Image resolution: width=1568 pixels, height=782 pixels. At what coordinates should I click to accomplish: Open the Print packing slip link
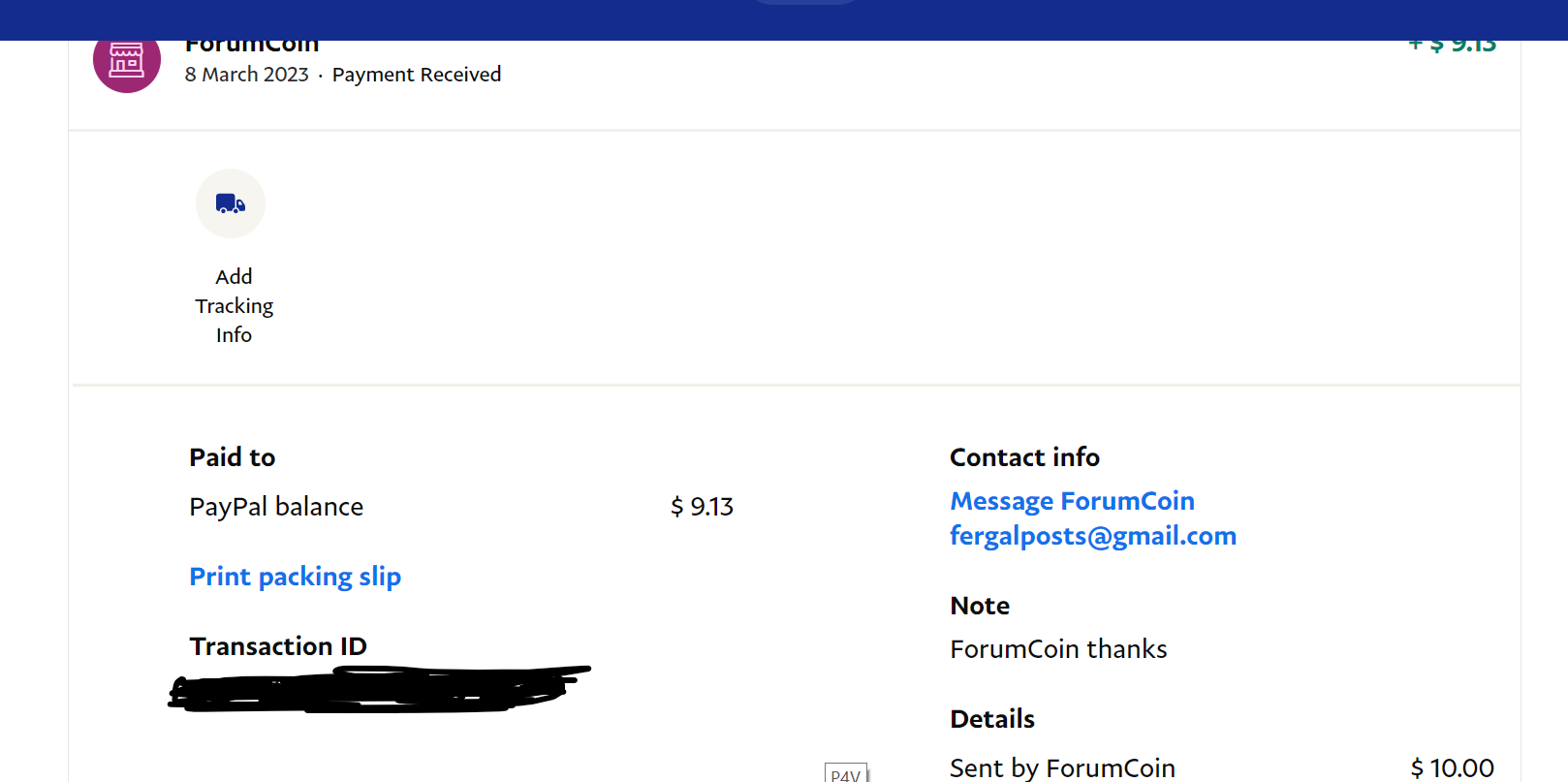click(295, 577)
